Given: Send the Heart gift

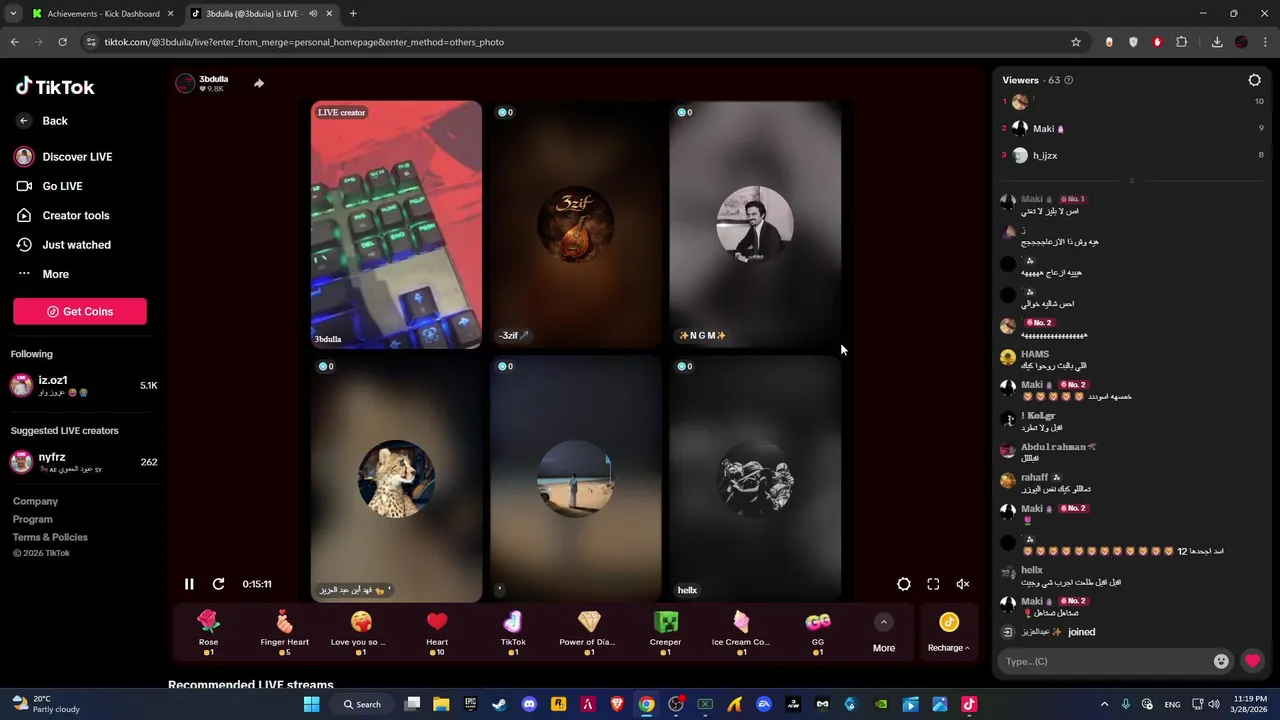Looking at the screenshot, I should (x=437, y=633).
